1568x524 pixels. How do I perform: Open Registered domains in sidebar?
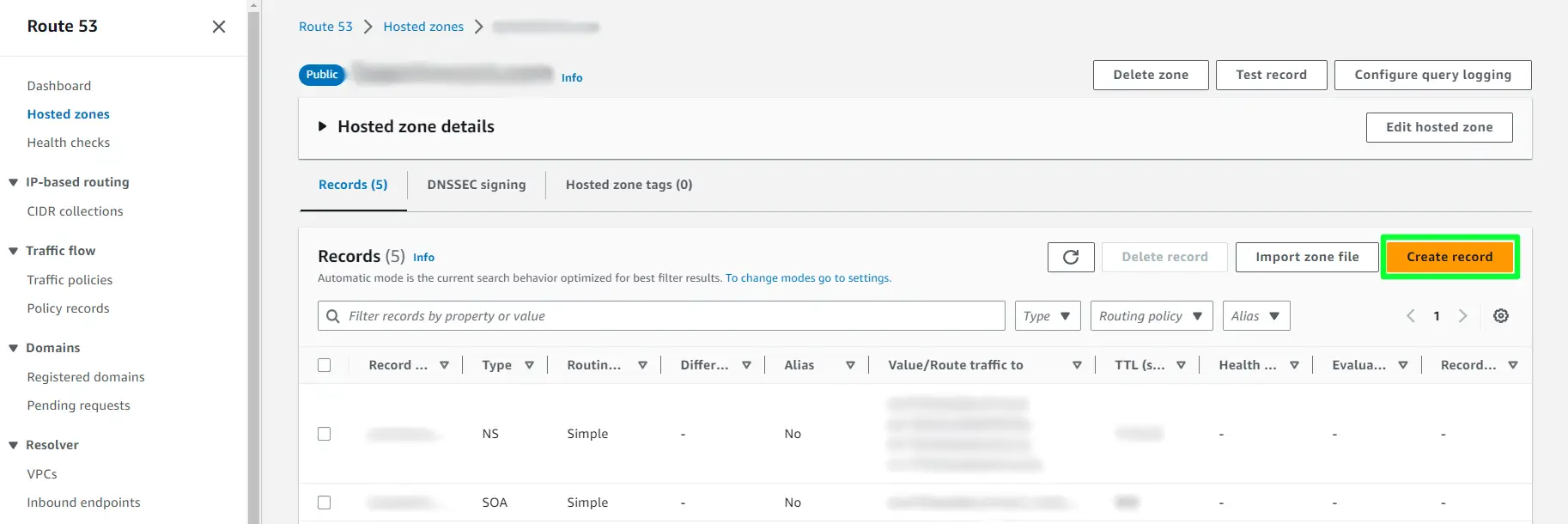coord(86,377)
